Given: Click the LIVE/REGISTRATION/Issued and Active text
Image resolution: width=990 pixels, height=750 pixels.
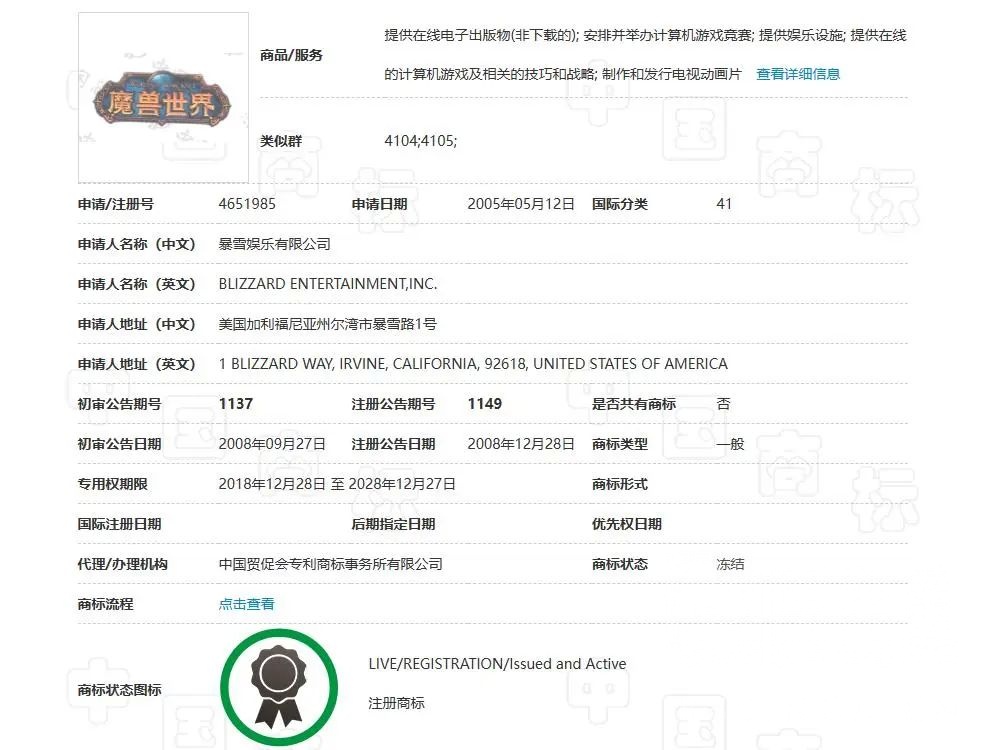Looking at the screenshot, I should [x=498, y=664].
